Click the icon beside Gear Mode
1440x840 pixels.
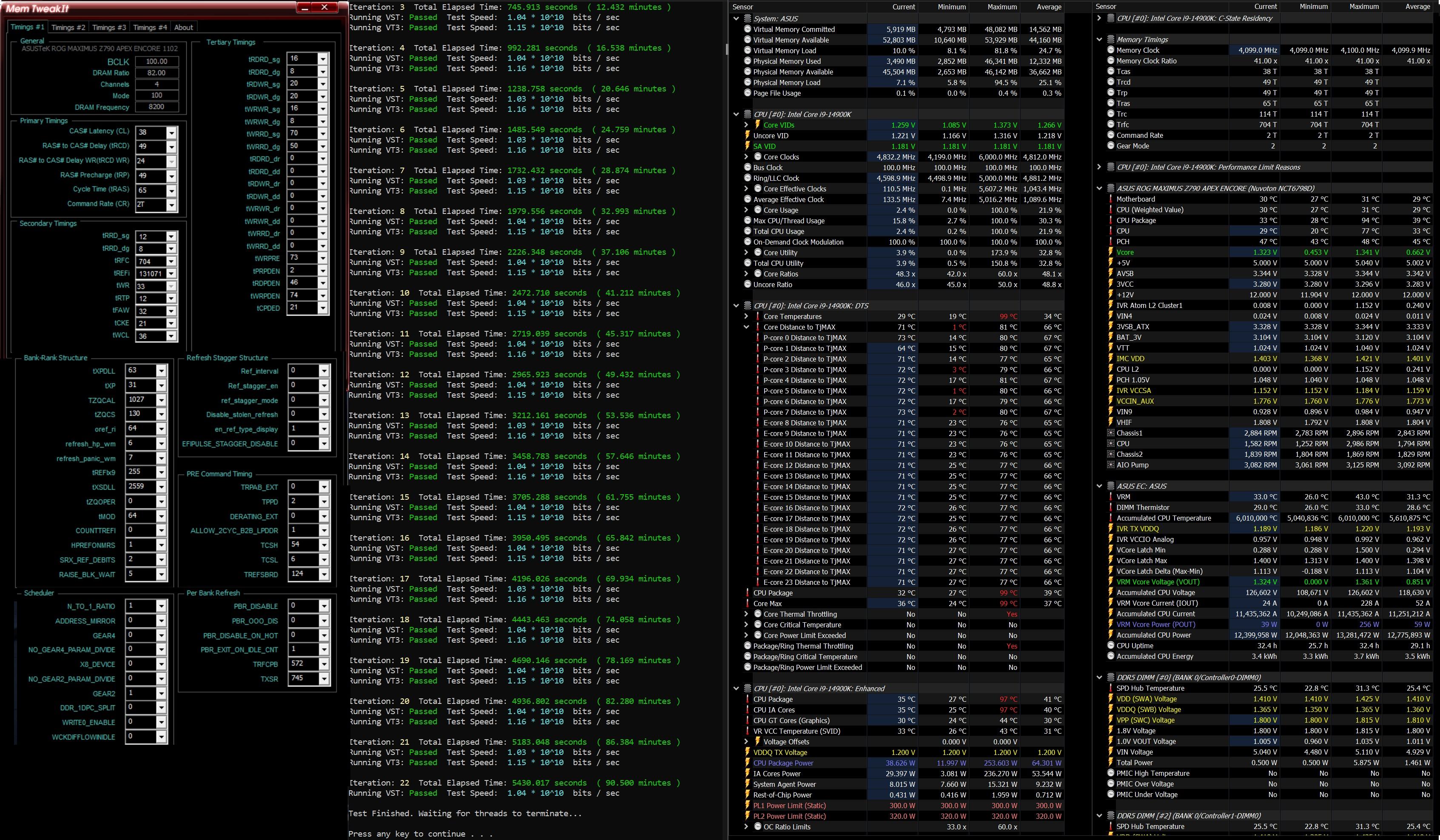pos(1110,146)
